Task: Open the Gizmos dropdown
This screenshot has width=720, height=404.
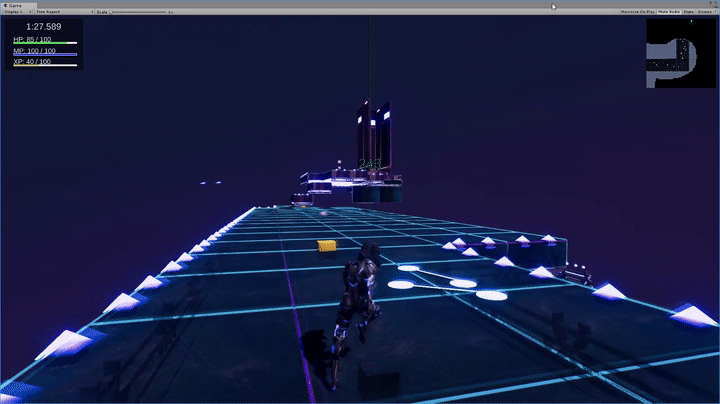Action: point(707,11)
